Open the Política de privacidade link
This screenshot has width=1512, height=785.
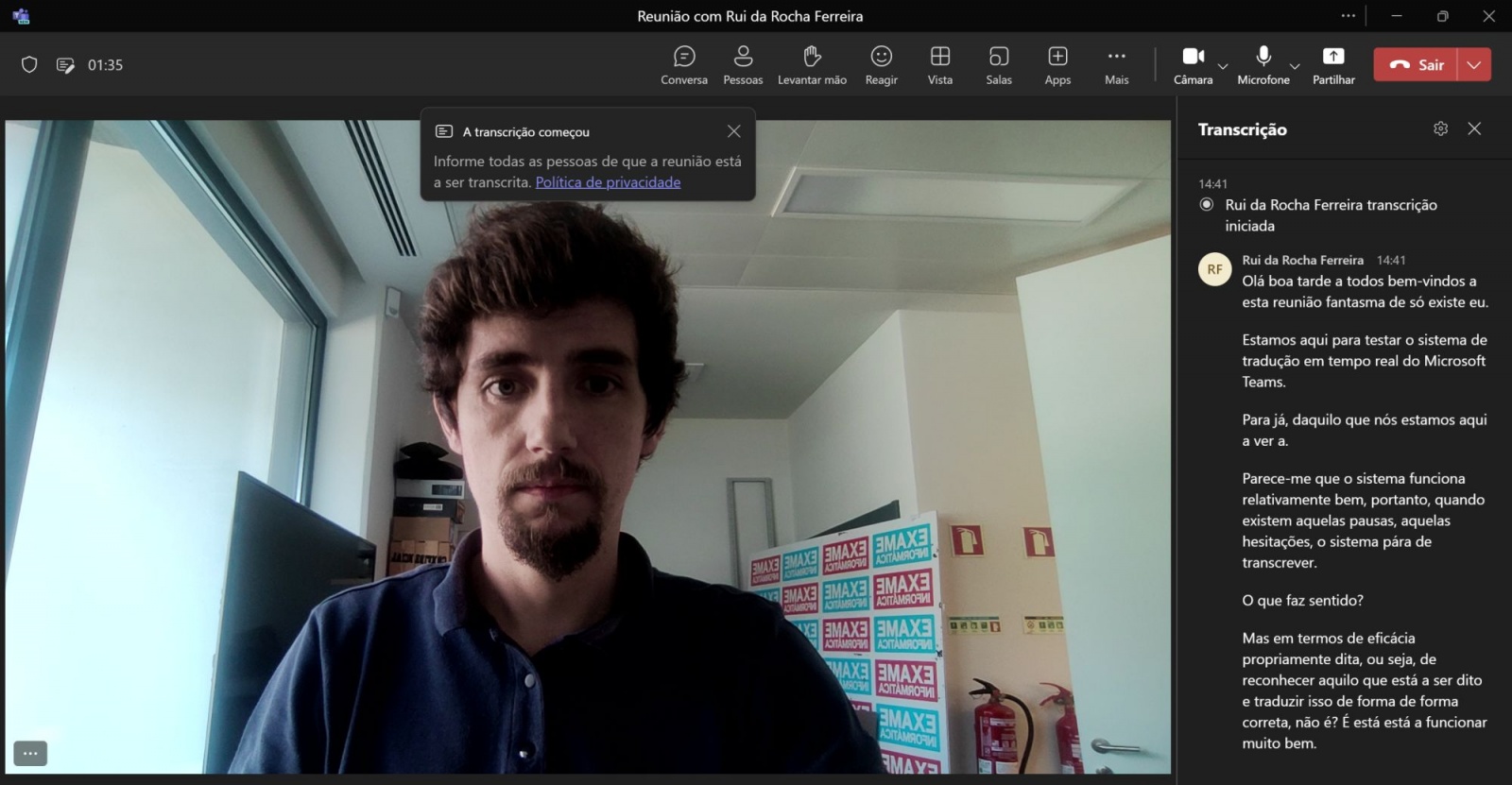tap(608, 182)
